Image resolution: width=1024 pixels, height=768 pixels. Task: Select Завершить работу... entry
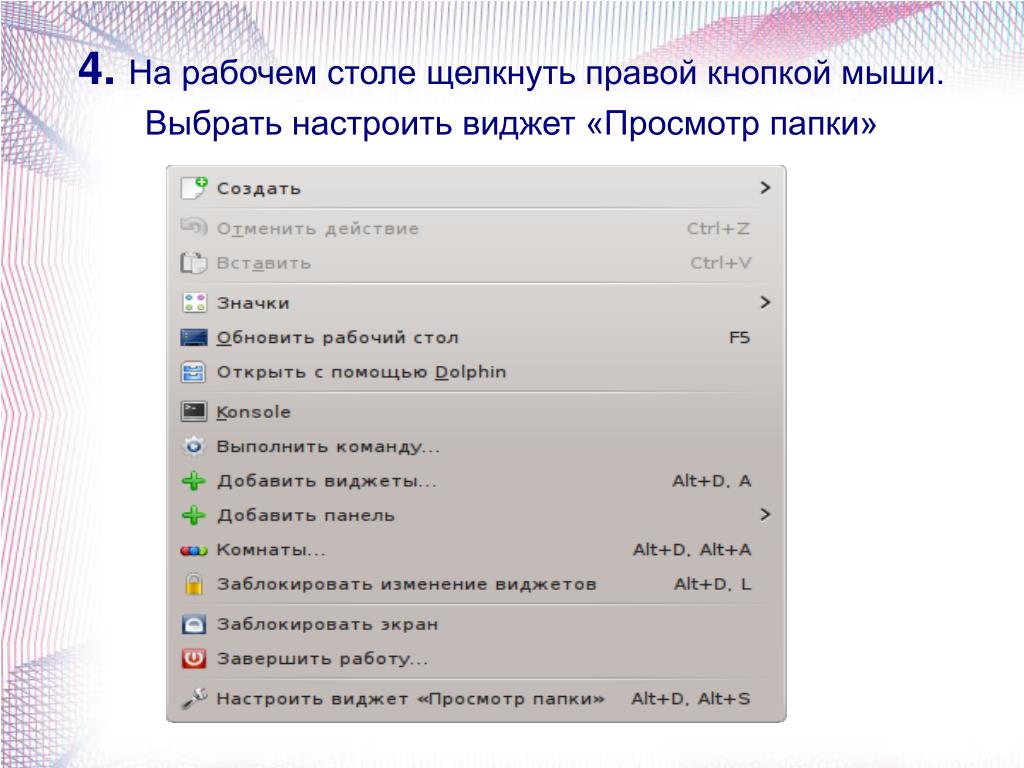pos(476,658)
